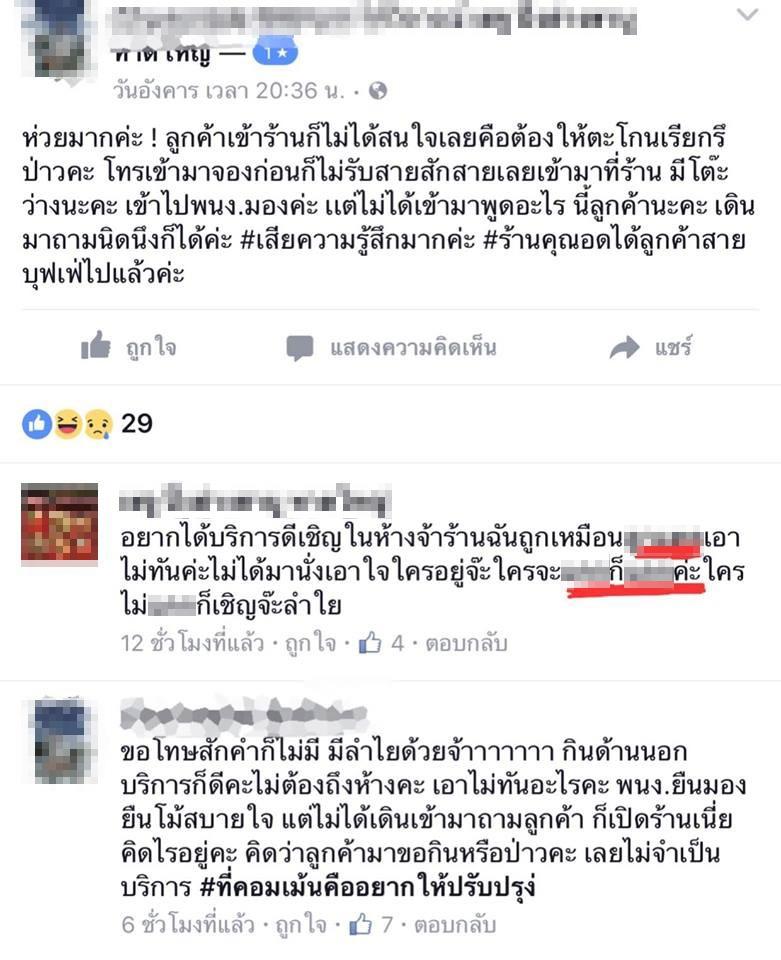781x960 pixels.
Task: Click the thumbs-up icon showing 4 likes
Action: (x=370, y=643)
